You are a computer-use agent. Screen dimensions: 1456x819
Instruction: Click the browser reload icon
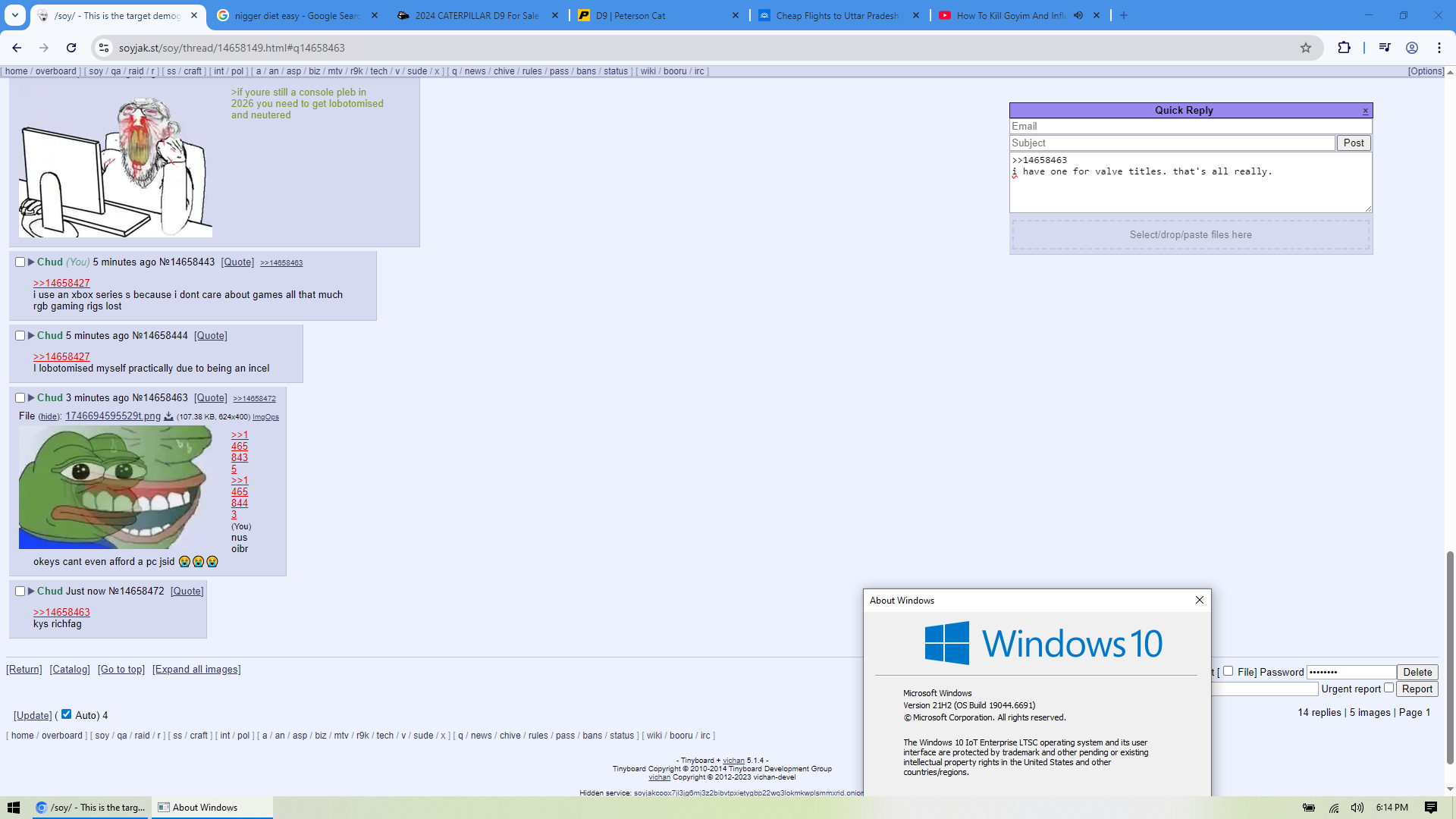(71, 48)
